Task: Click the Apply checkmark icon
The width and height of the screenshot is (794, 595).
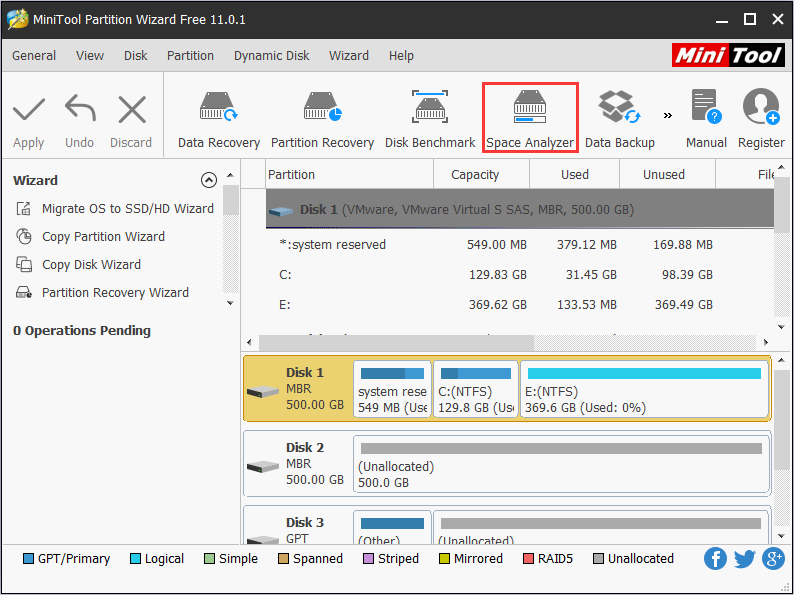Action: [28, 110]
